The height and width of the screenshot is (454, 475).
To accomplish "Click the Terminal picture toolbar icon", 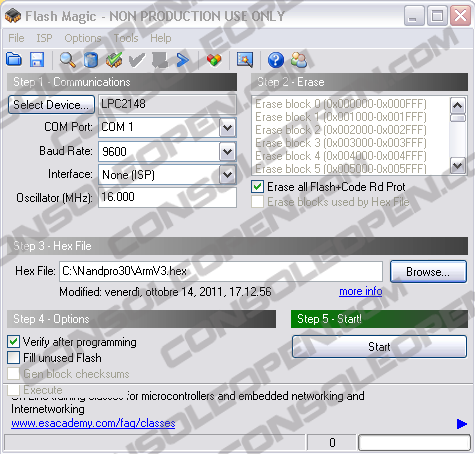I will (245, 60).
